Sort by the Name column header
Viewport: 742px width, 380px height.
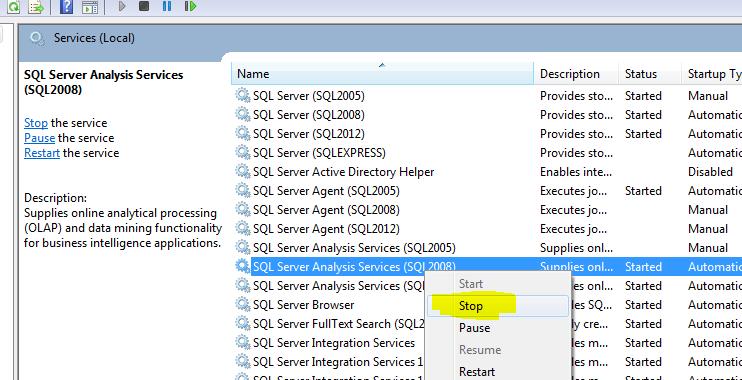[x=382, y=74]
